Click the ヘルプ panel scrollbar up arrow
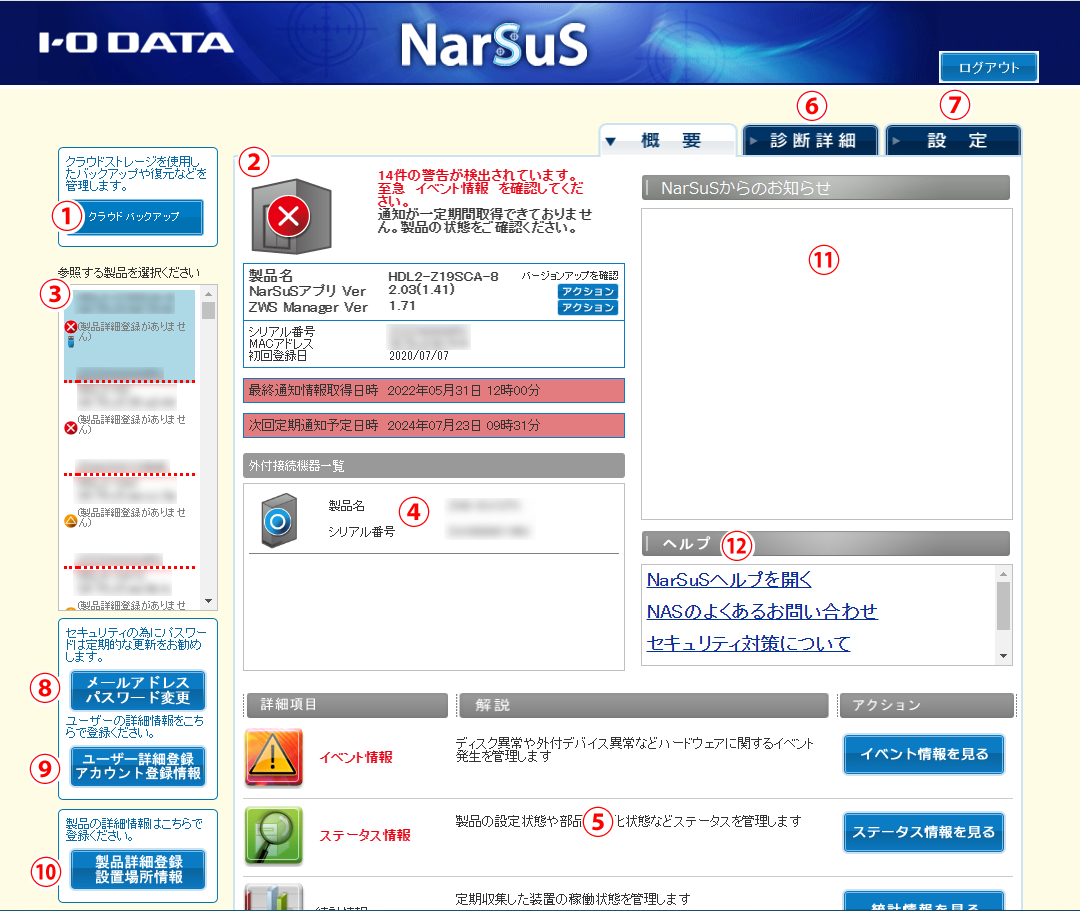 [1004, 574]
